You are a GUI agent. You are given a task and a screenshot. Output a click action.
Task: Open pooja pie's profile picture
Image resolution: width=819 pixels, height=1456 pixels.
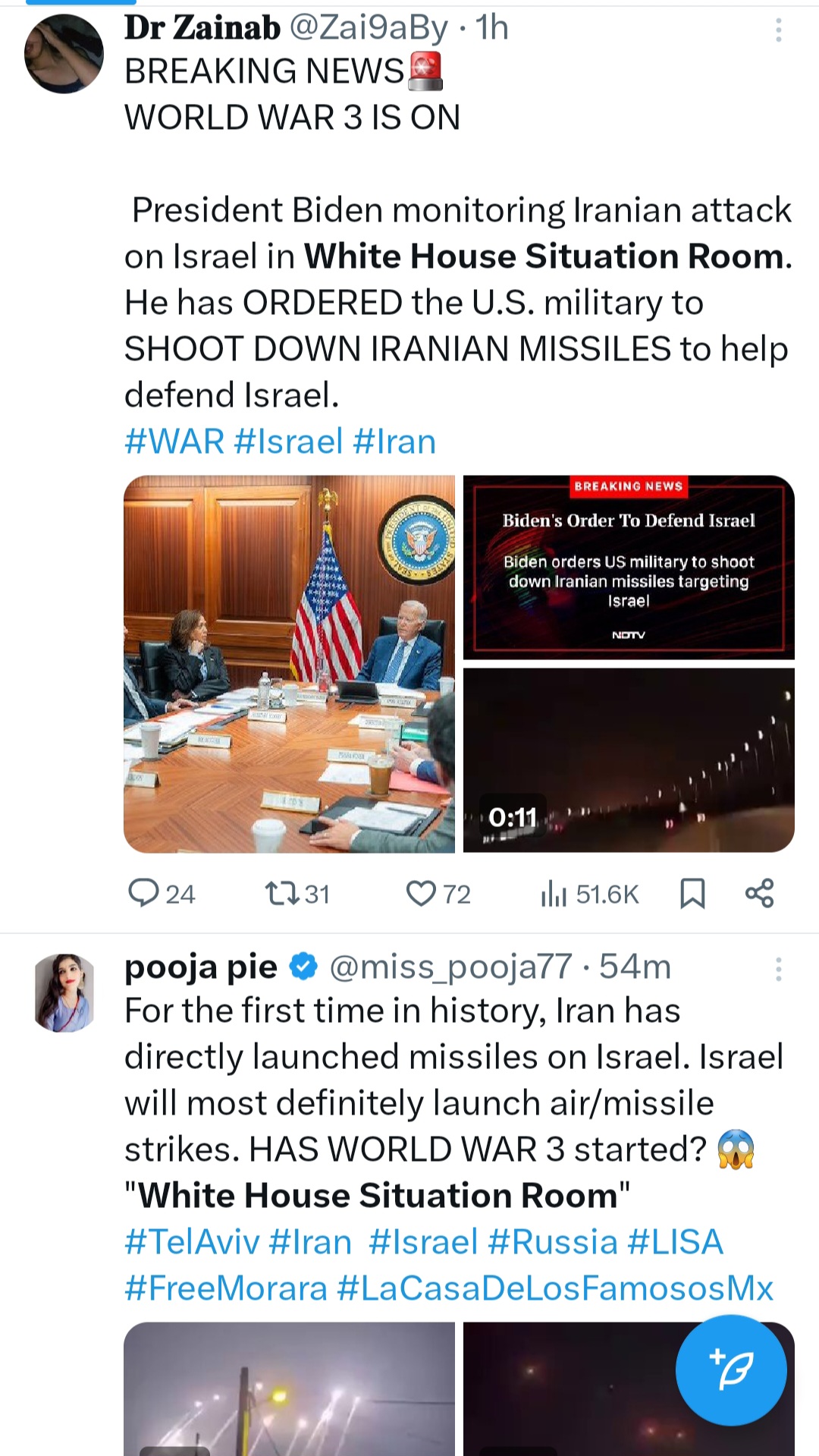(65, 992)
